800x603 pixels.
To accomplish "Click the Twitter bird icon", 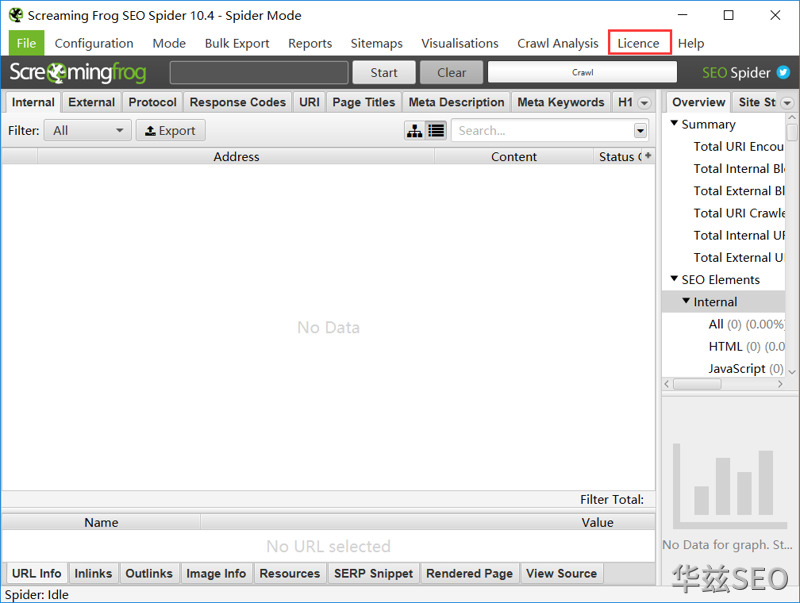I will pyautogui.click(x=783, y=72).
